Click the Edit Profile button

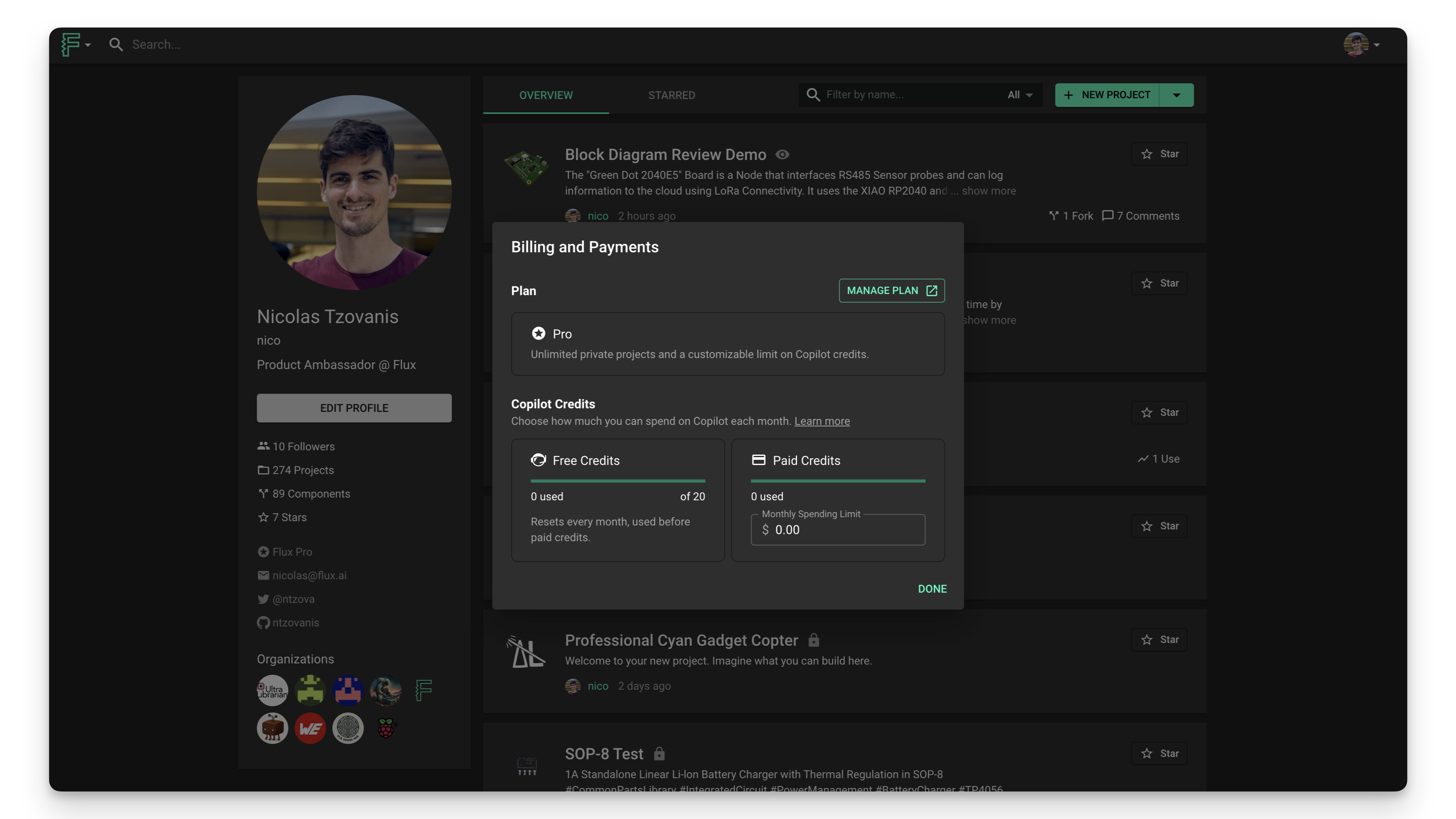[x=354, y=408]
